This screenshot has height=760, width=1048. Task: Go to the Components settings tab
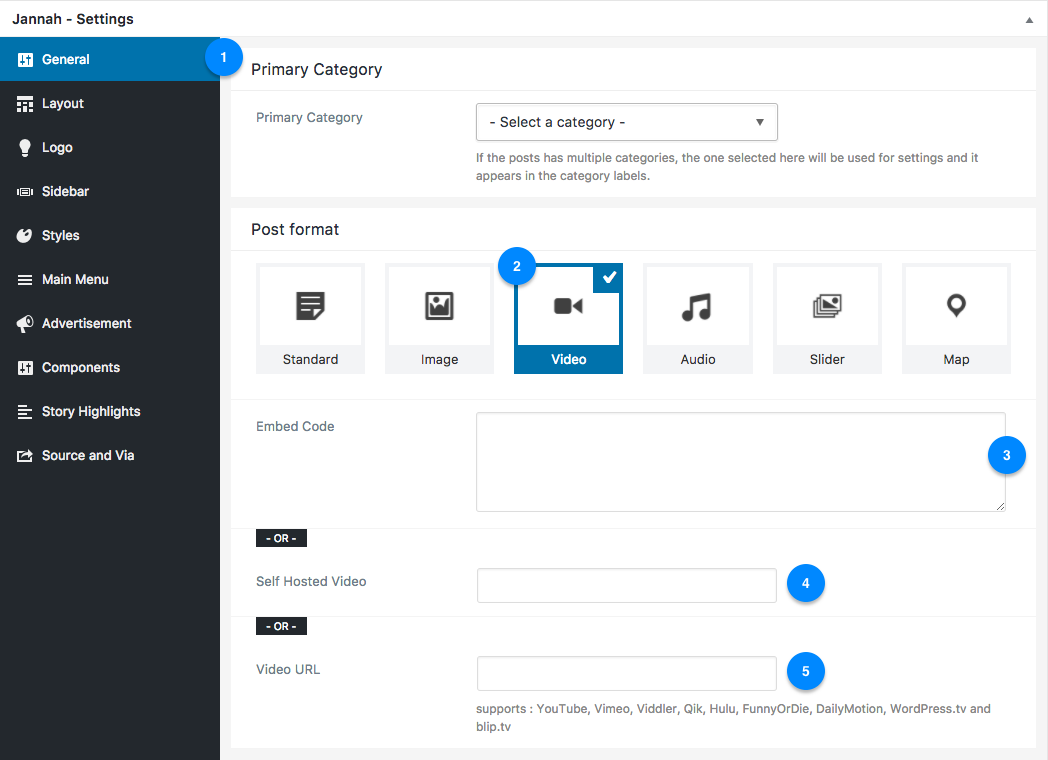[110, 368]
